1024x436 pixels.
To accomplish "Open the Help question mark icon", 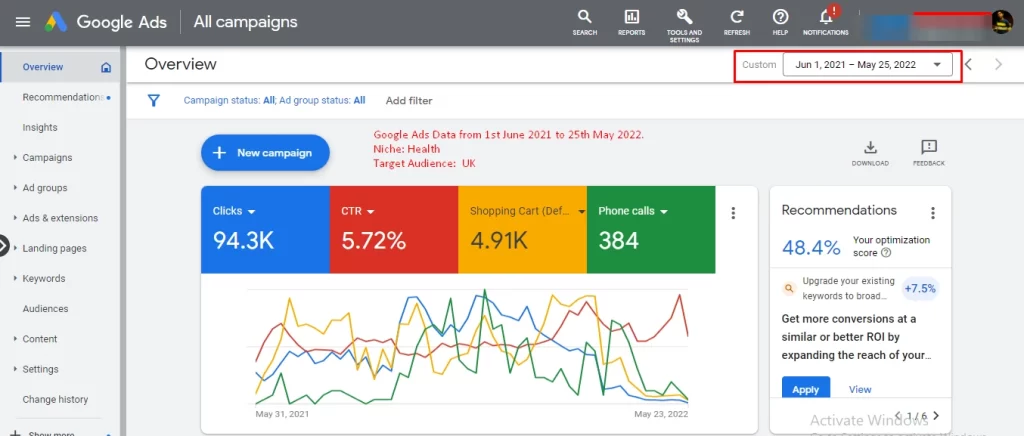I will pyautogui.click(x=780, y=22).
